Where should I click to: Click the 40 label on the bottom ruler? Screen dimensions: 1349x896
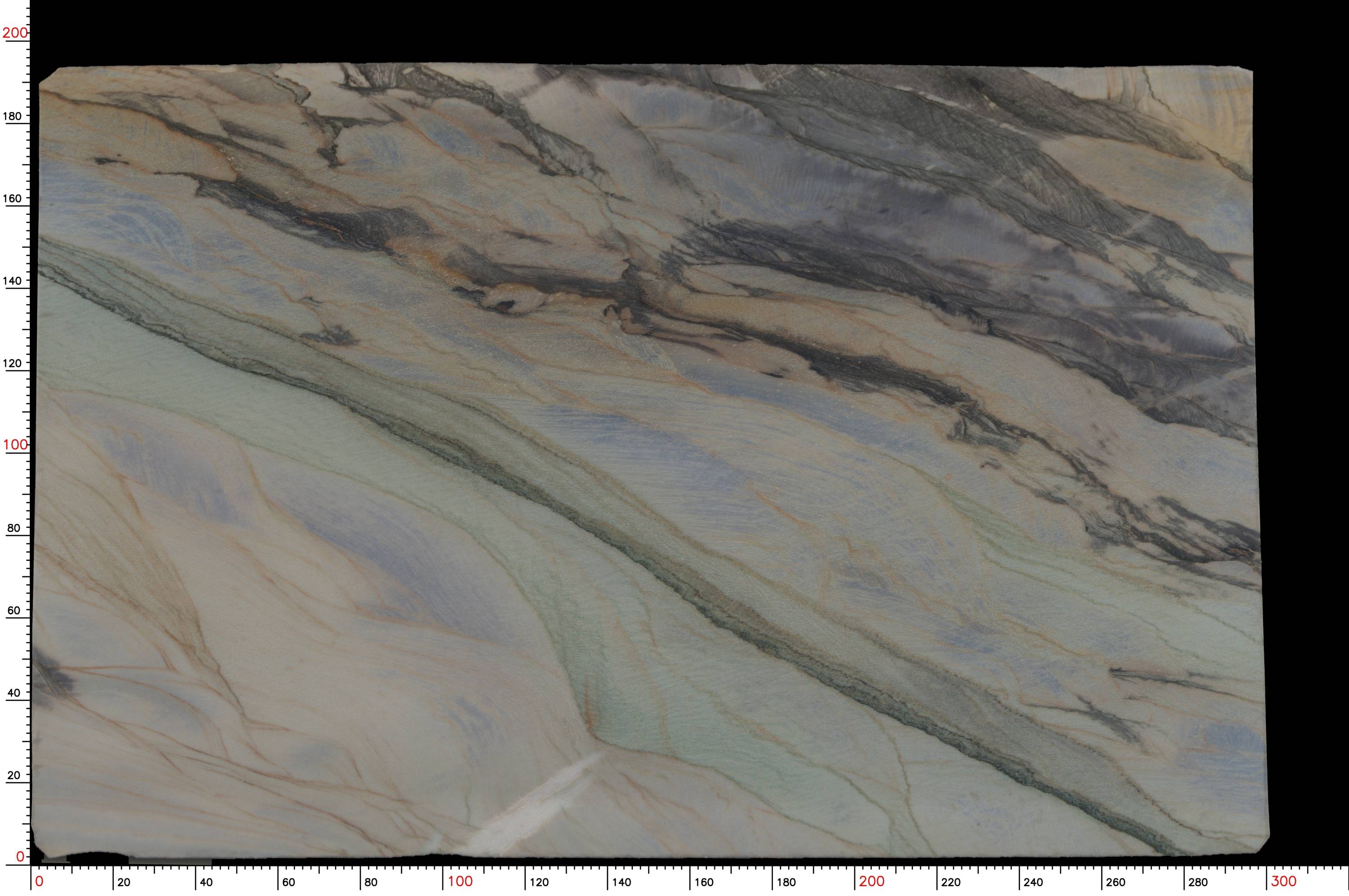[206, 882]
